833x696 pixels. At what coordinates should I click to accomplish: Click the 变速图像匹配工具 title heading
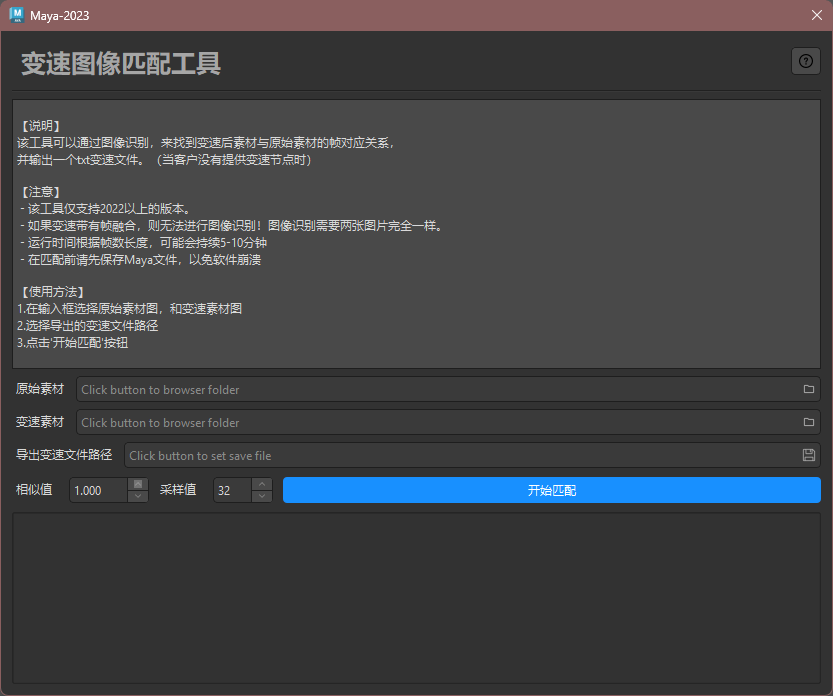pyautogui.click(x=121, y=64)
